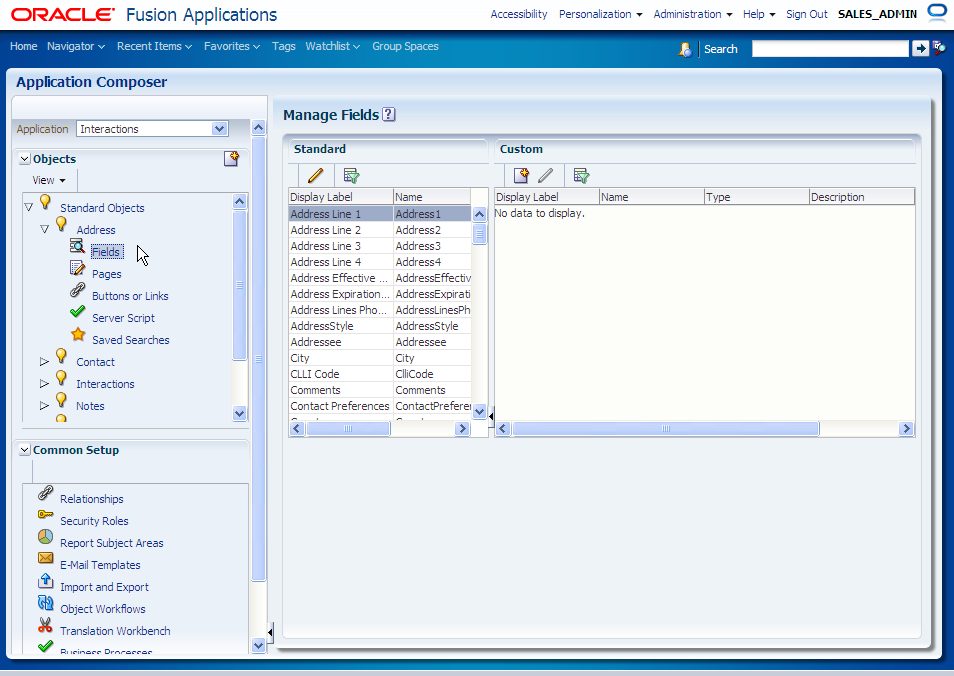The width and height of the screenshot is (954, 676).
Task: Expand the Notes tree node
Action: [44, 405]
